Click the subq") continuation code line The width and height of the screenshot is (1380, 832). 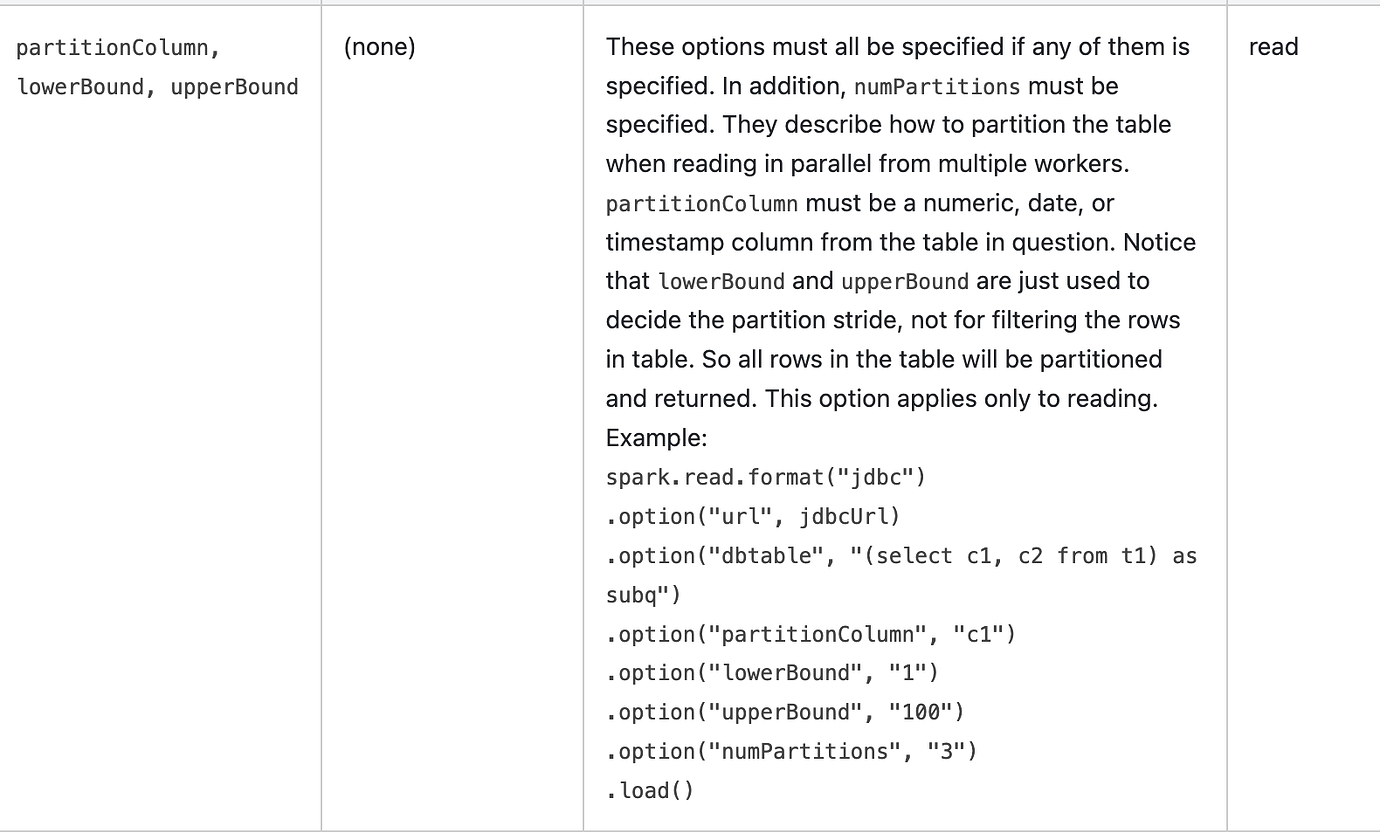point(643,595)
